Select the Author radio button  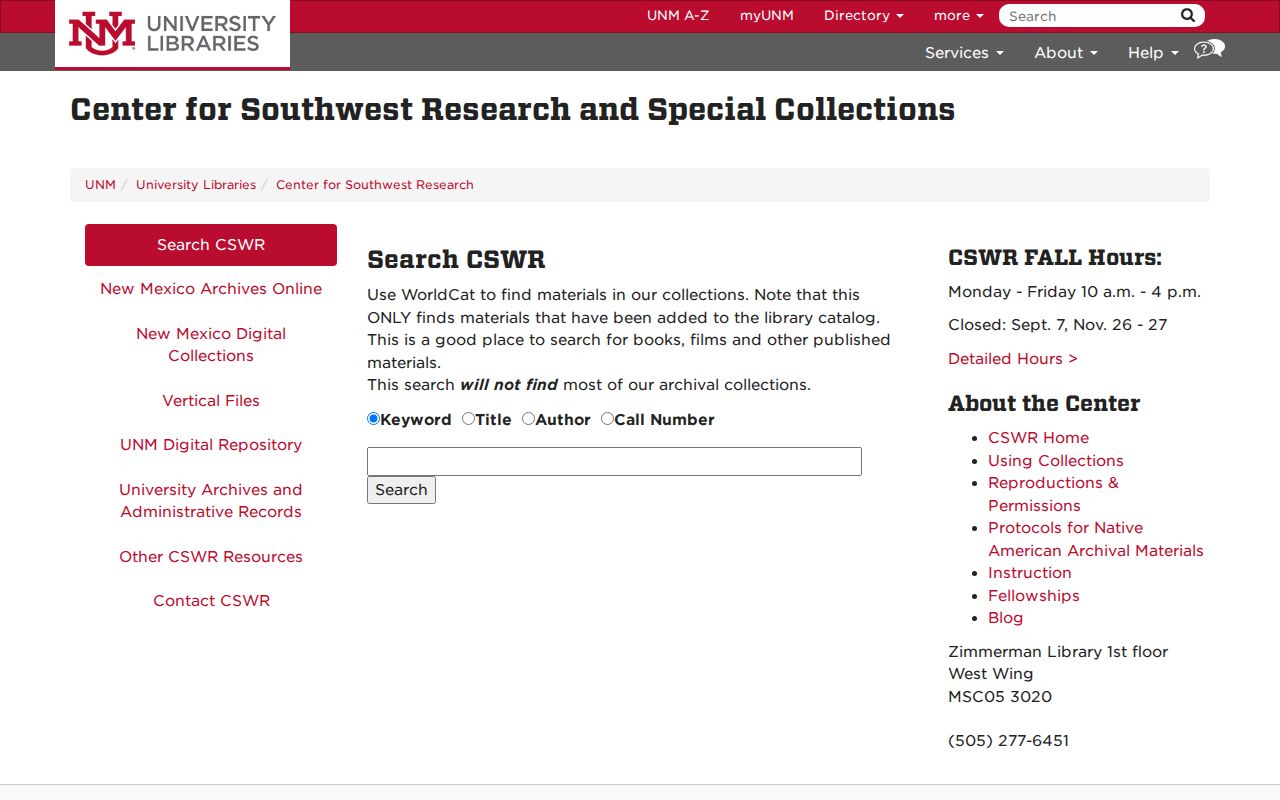click(x=528, y=419)
